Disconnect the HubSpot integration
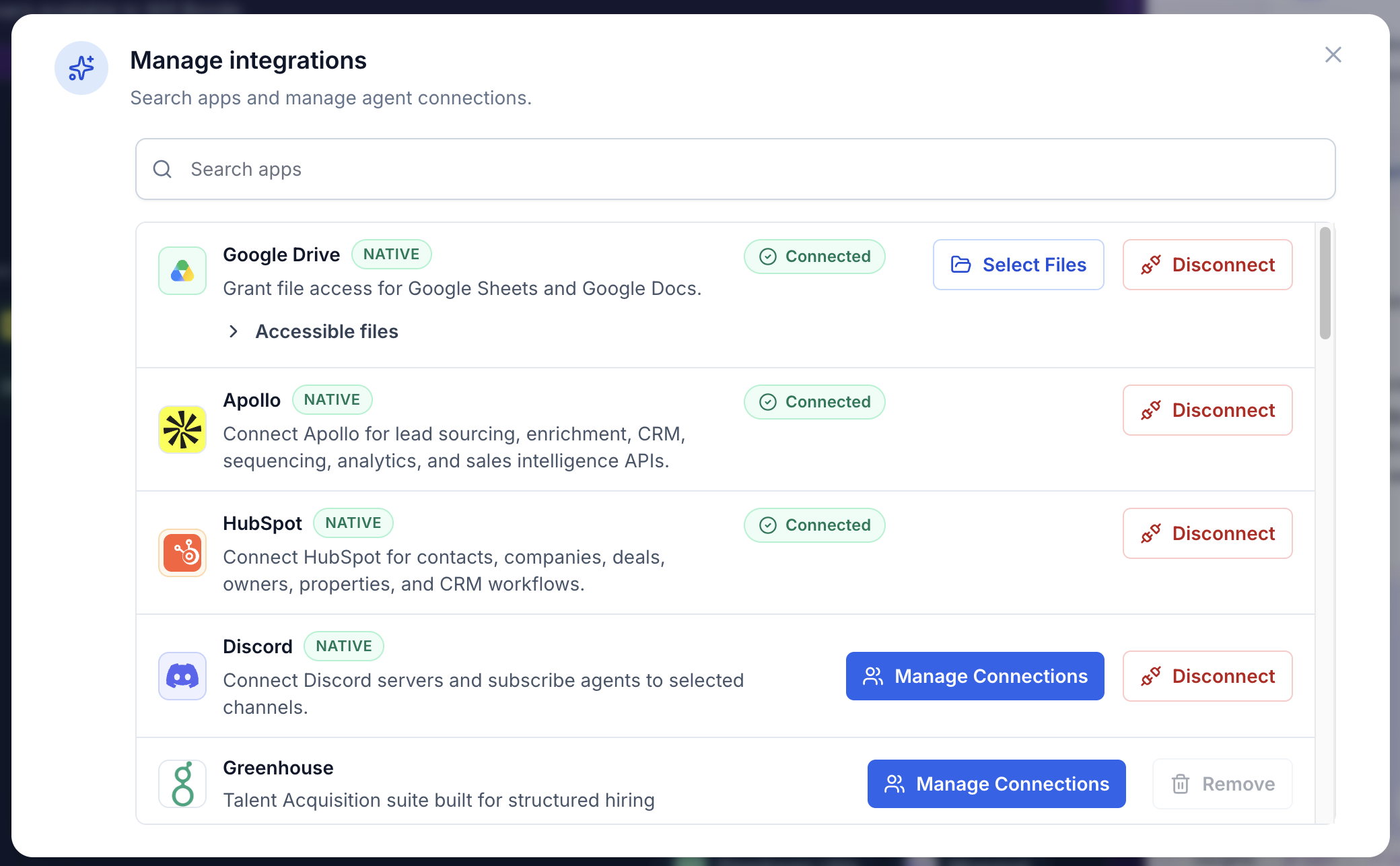 1207,533
